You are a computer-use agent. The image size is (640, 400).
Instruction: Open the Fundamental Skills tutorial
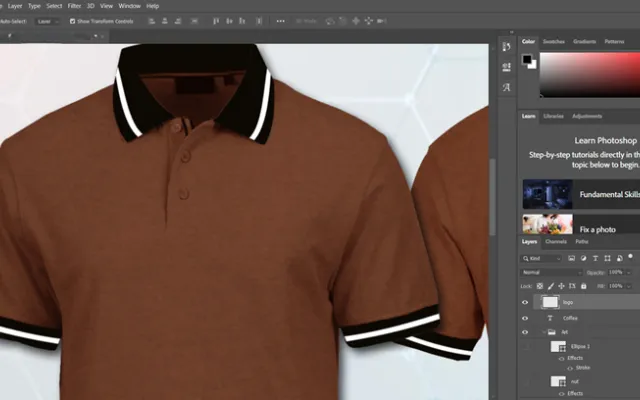click(580, 194)
